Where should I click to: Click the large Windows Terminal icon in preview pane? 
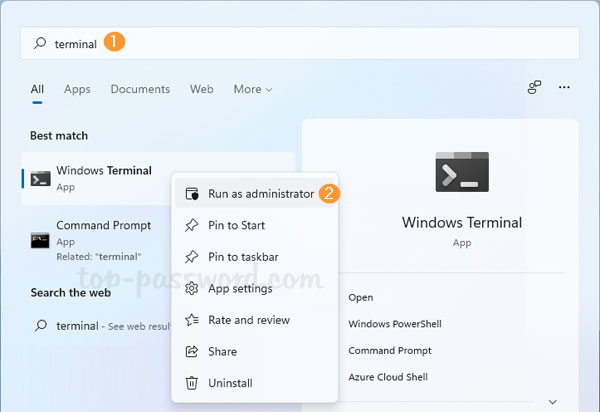point(462,172)
